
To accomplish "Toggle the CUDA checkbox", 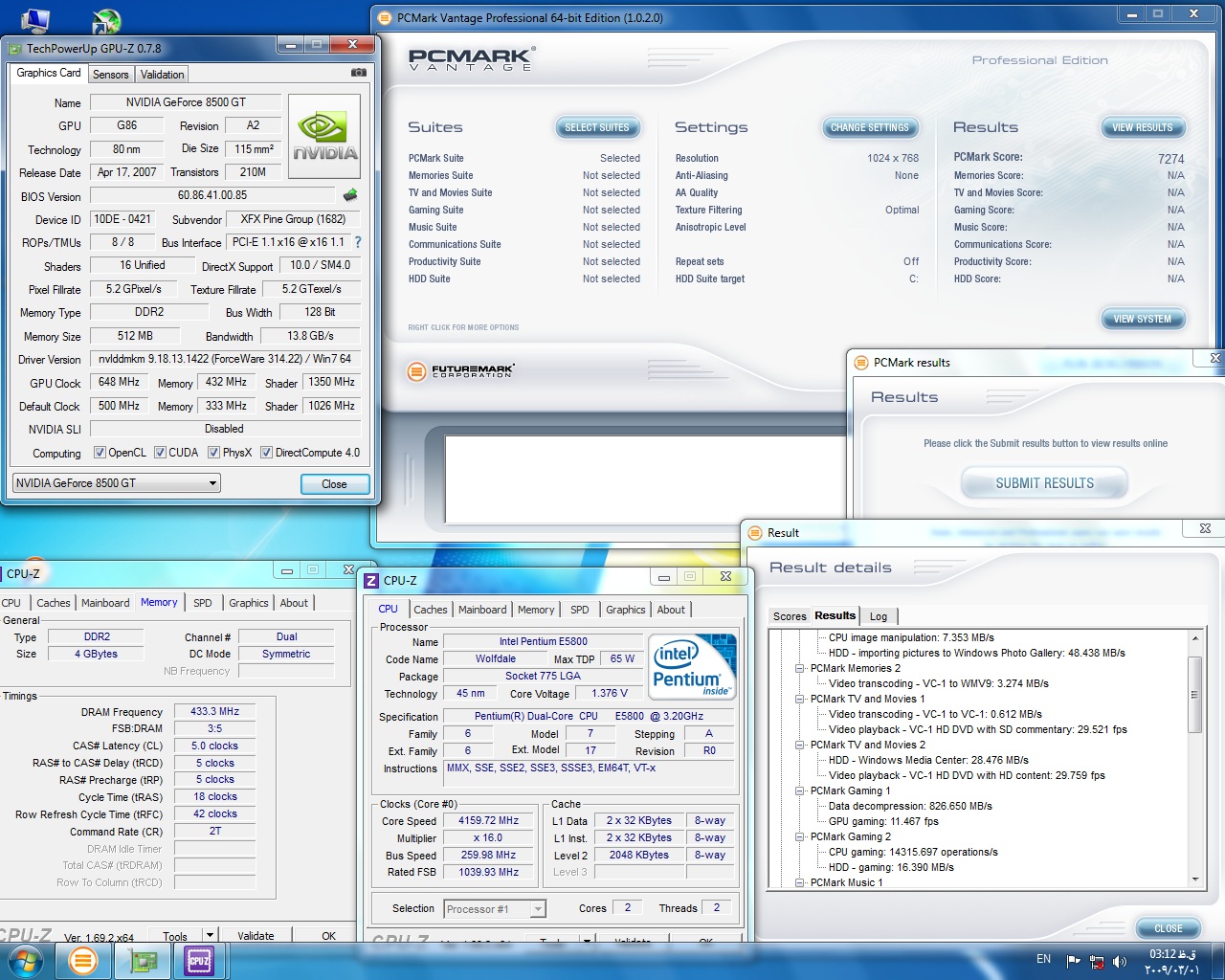I will pyautogui.click(x=160, y=453).
